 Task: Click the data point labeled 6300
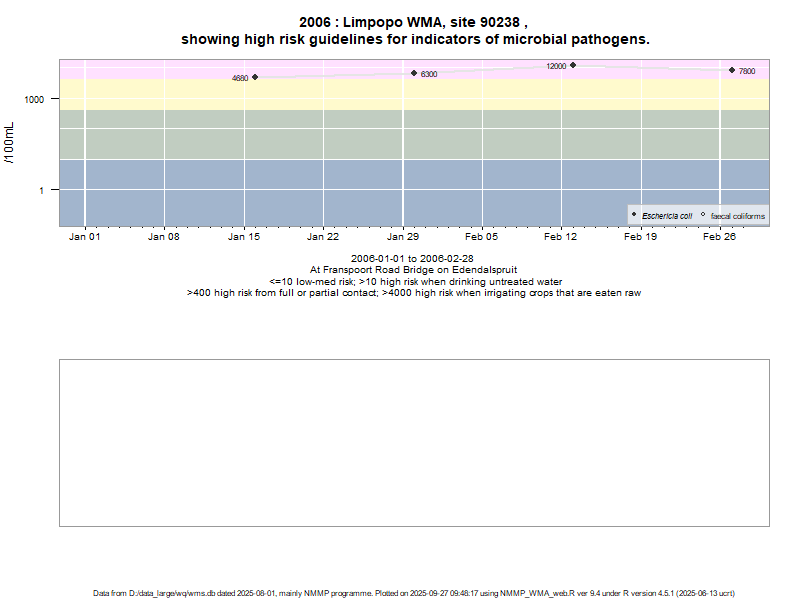[414, 73]
